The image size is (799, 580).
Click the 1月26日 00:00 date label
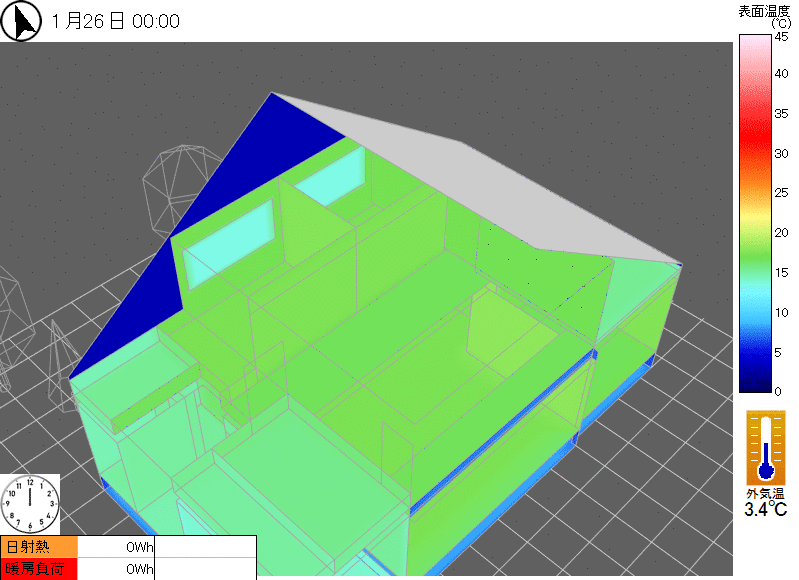[x=116, y=21]
